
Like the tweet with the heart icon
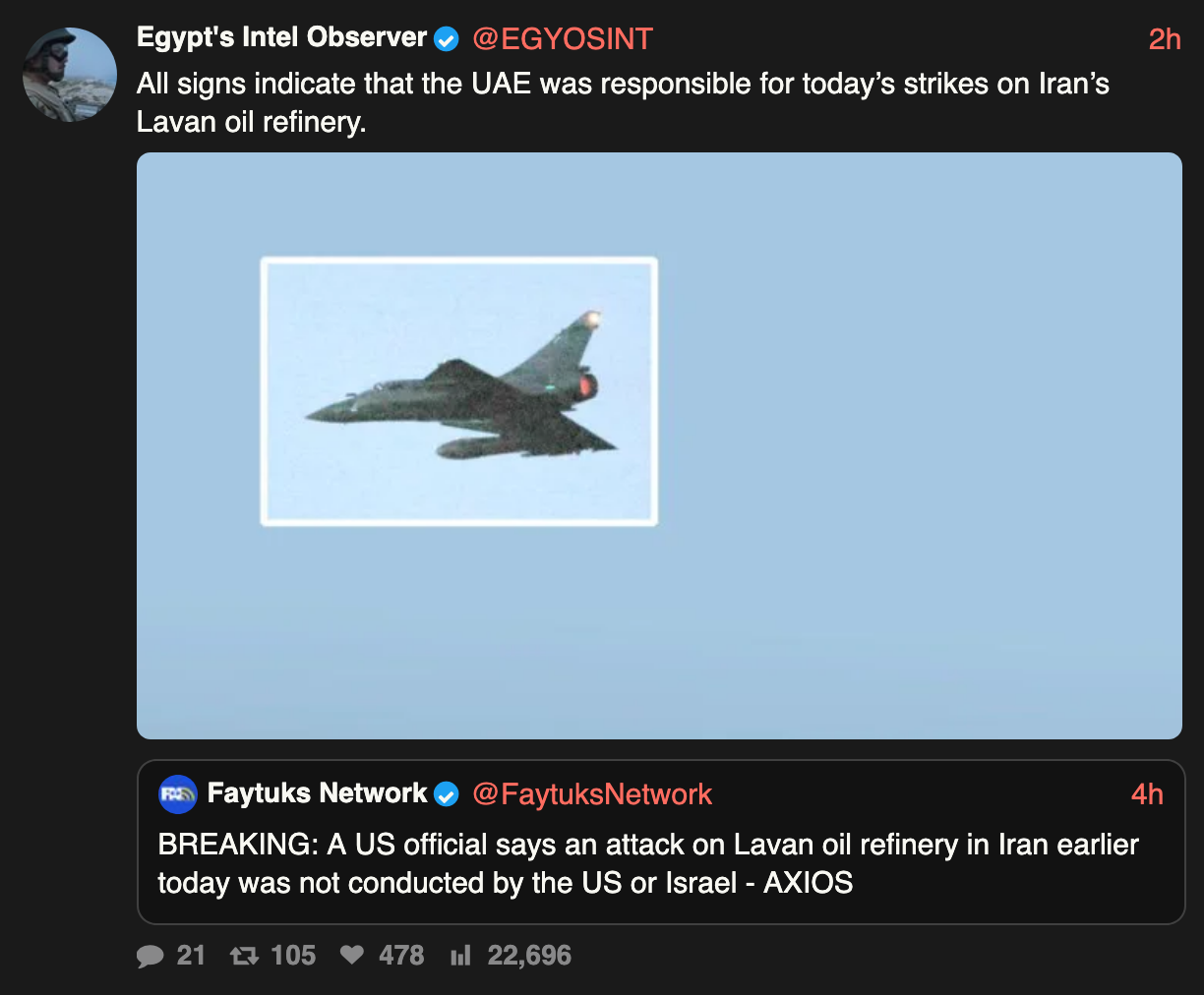point(351,955)
